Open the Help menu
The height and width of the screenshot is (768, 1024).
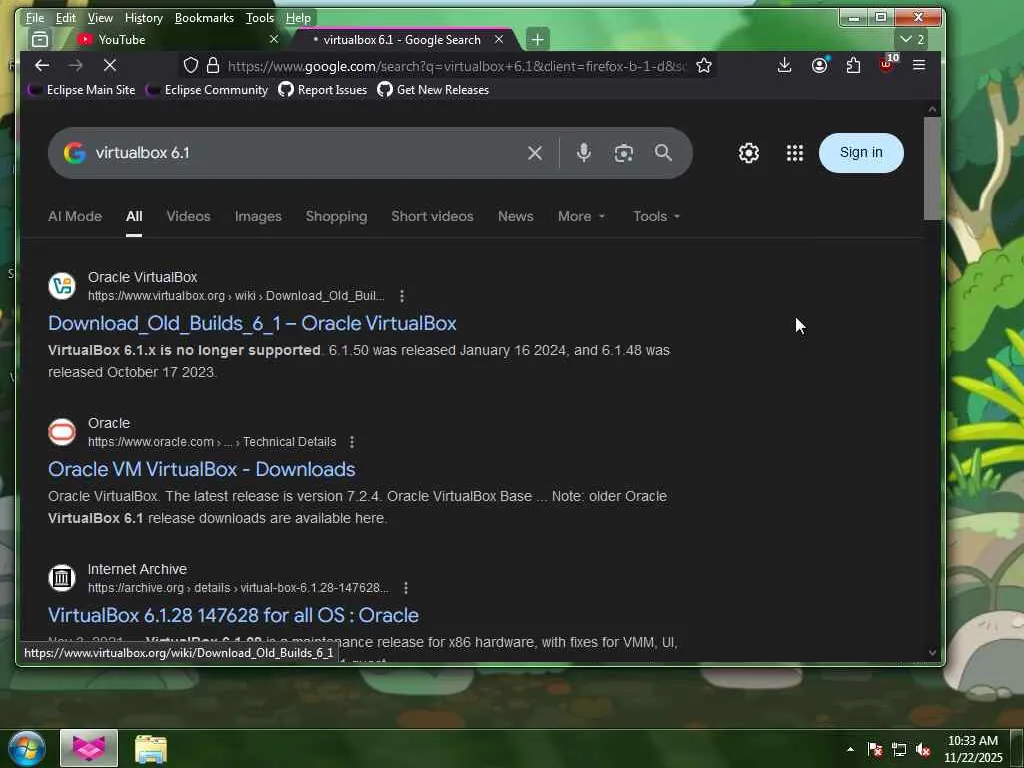(298, 18)
